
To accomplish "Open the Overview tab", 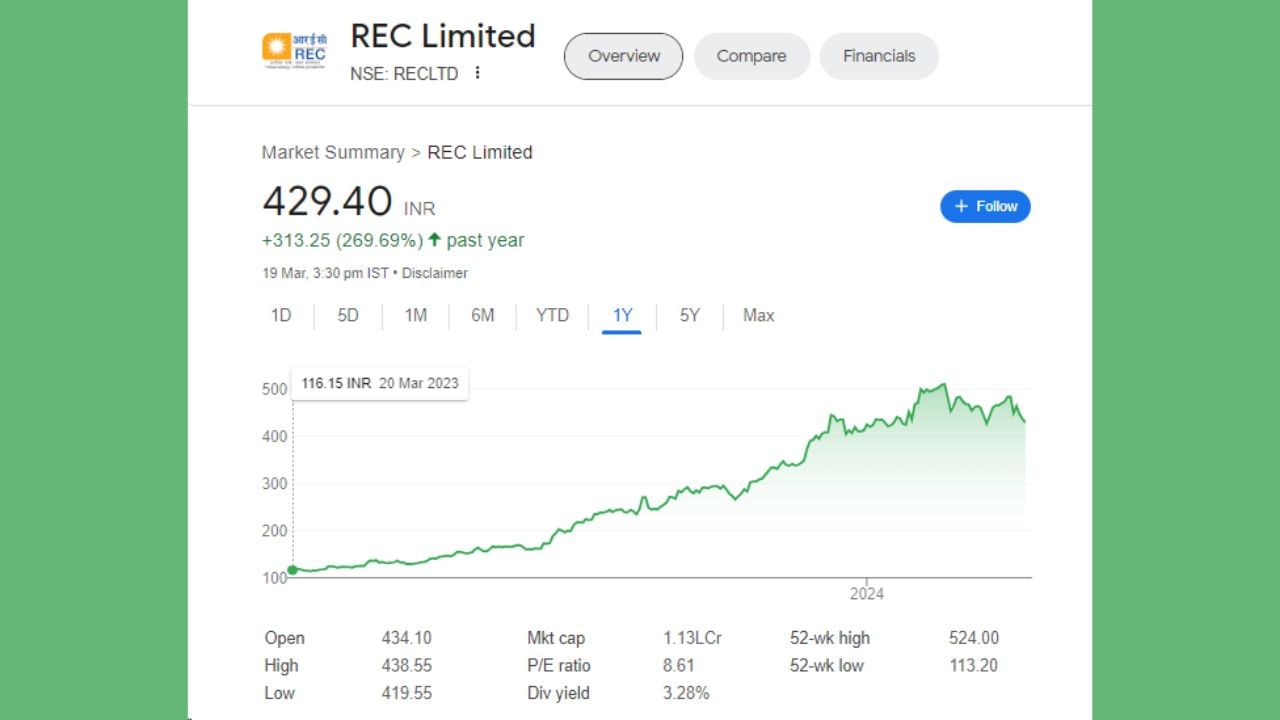I will (624, 56).
